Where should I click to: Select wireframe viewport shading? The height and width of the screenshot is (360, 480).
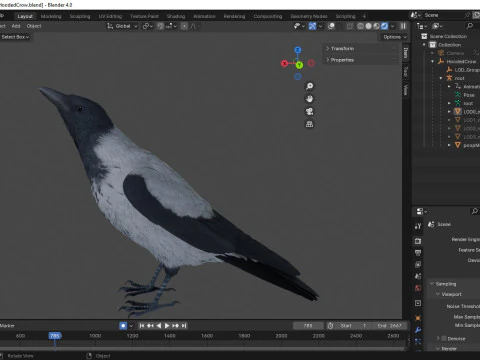tap(360, 26)
